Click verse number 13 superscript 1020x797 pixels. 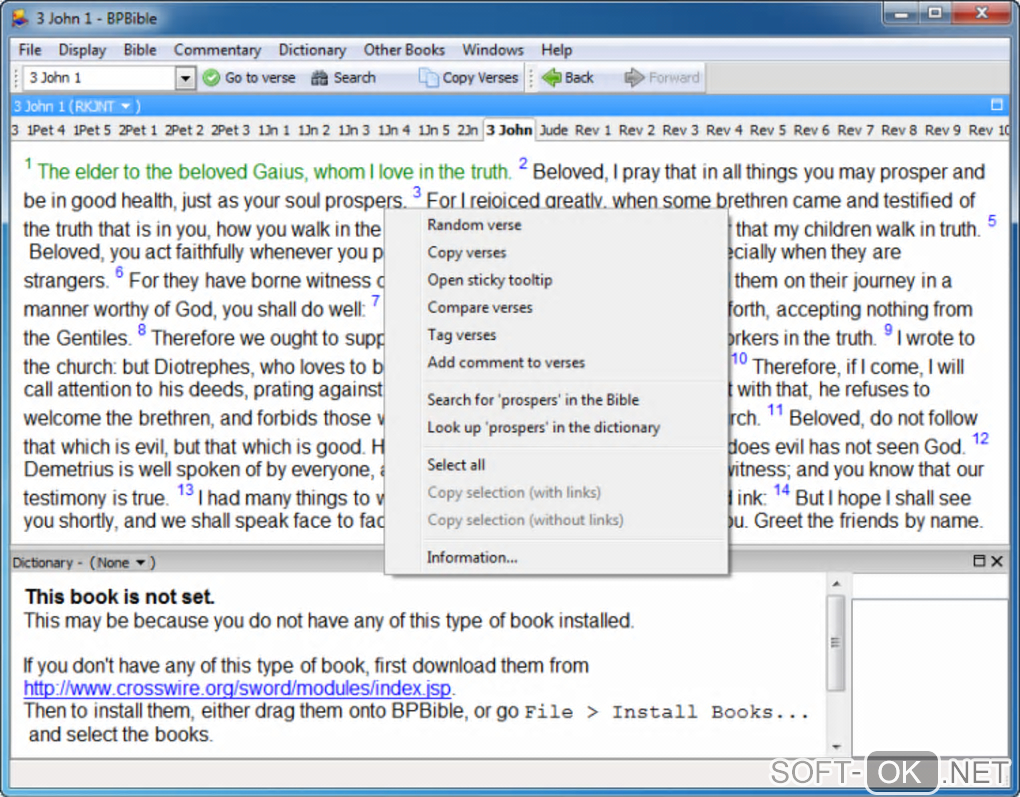pyautogui.click(x=185, y=489)
